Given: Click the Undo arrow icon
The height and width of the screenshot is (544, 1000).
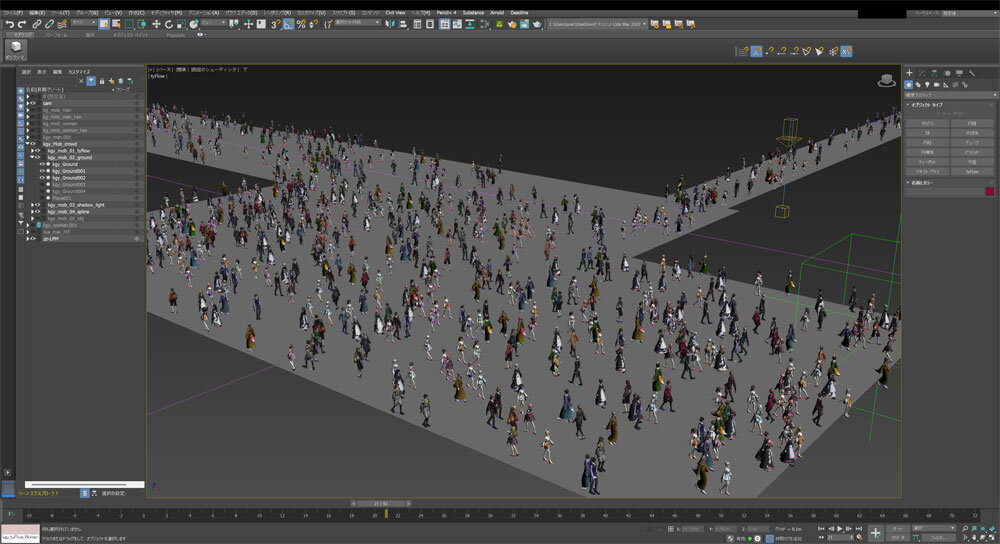Looking at the screenshot, I should (x=9, y=23).
